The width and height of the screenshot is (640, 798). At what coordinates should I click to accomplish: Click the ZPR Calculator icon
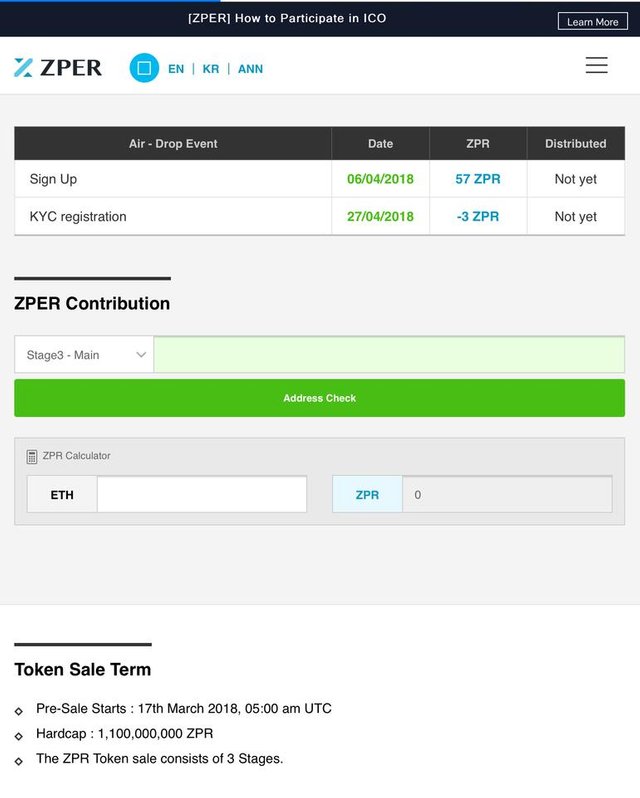pyautogui.click(x=32, y=456)
